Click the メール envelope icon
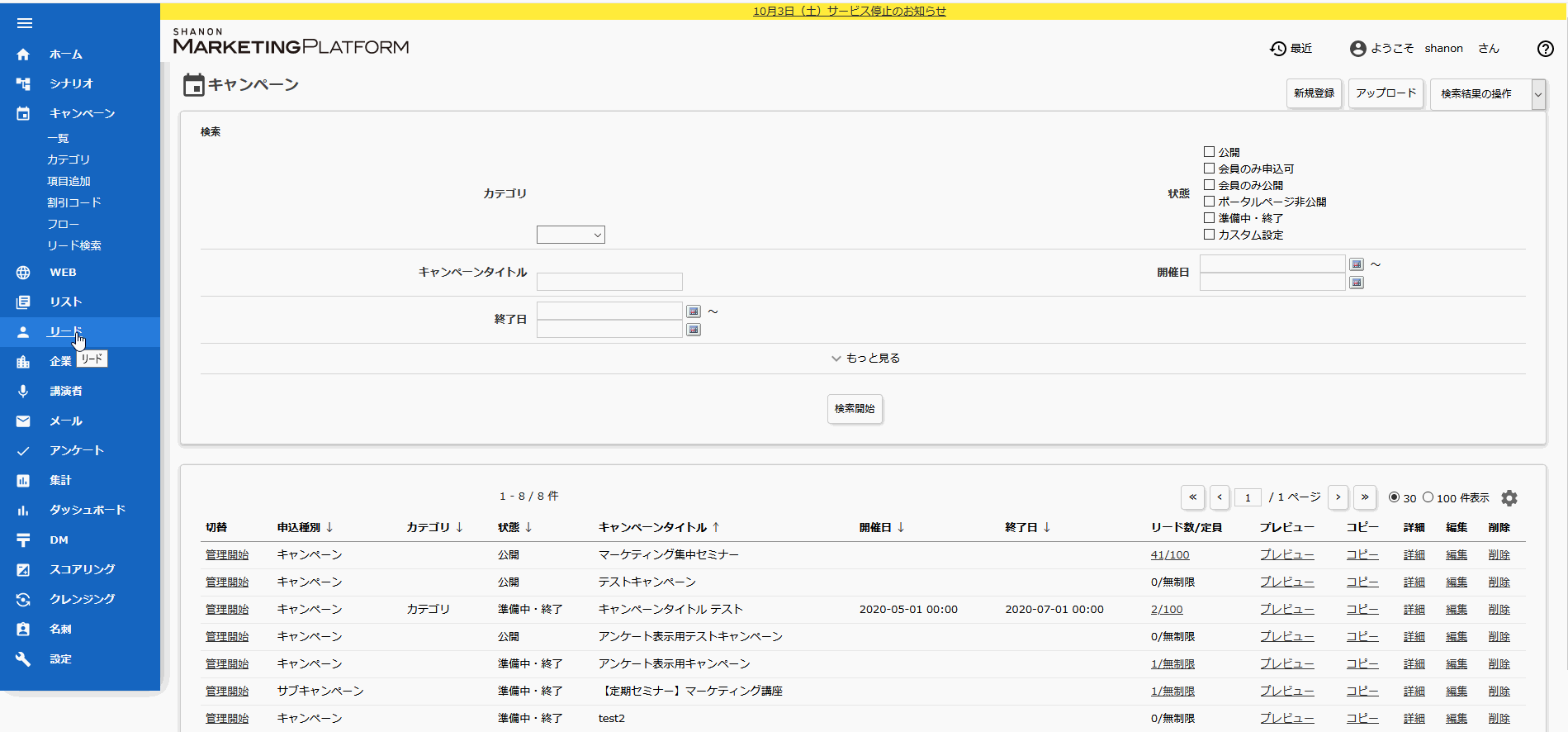This screenshot has height=732, width=1568. [23, 421]
